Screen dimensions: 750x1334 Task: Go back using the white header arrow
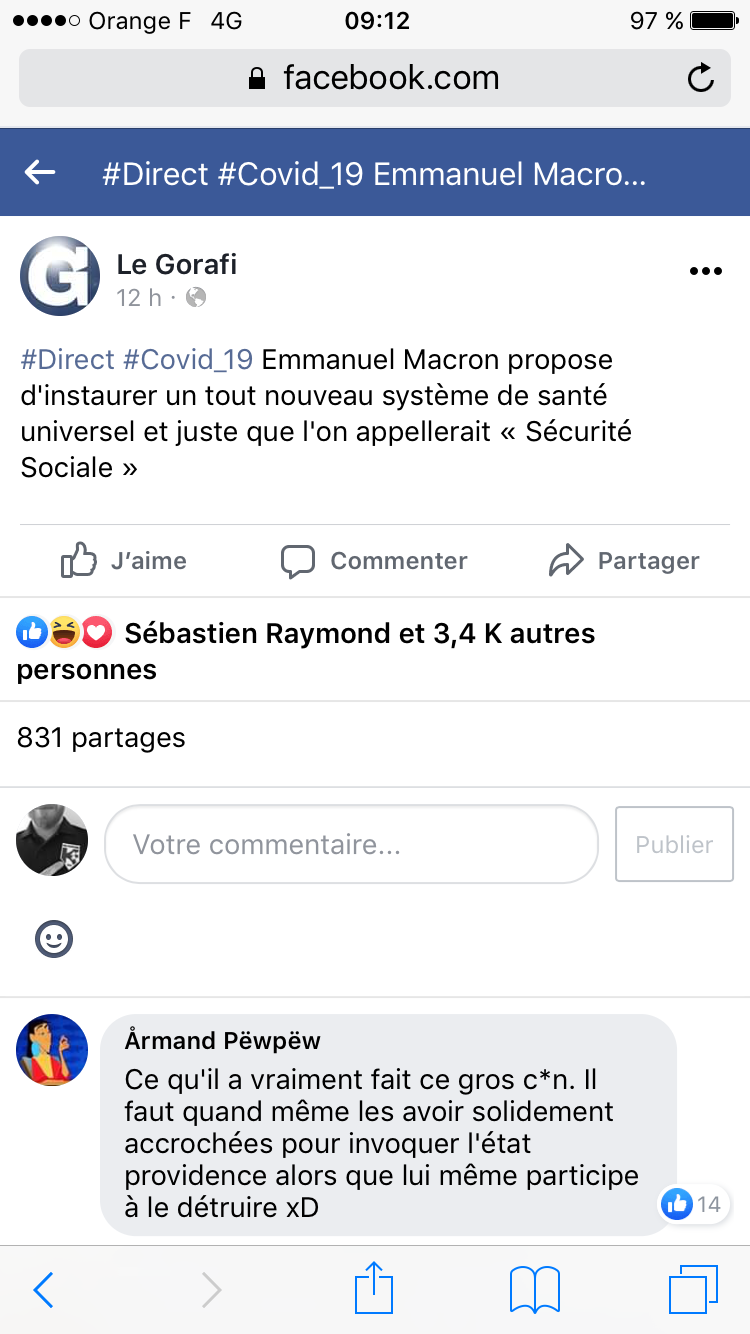tap(40, 173)
